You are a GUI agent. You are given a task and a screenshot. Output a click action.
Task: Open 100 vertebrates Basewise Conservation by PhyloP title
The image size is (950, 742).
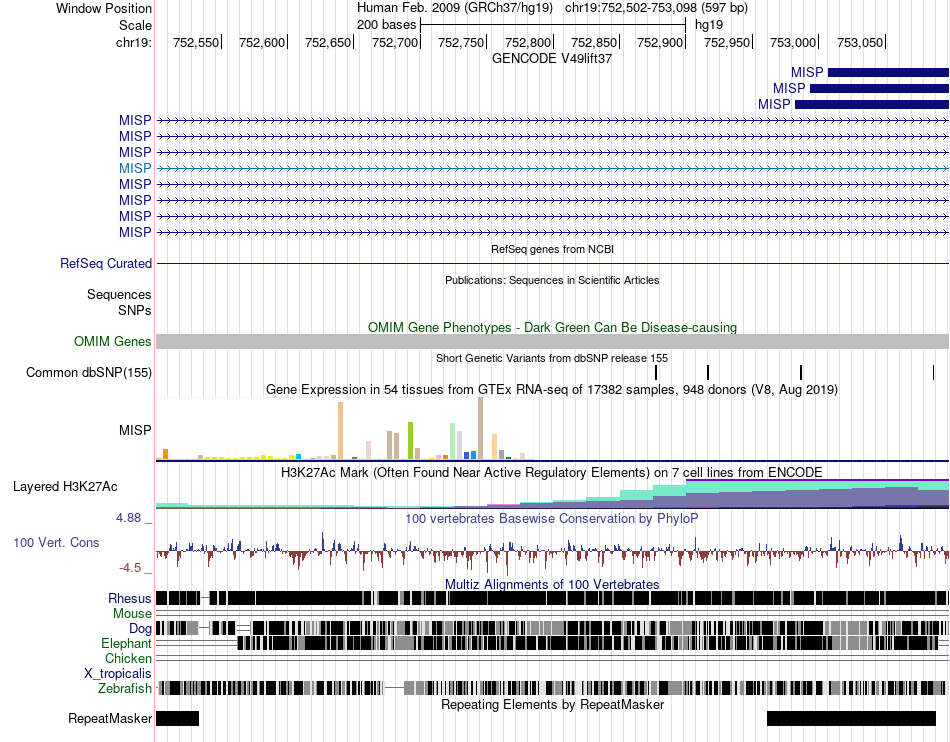[x=552, y=518]
